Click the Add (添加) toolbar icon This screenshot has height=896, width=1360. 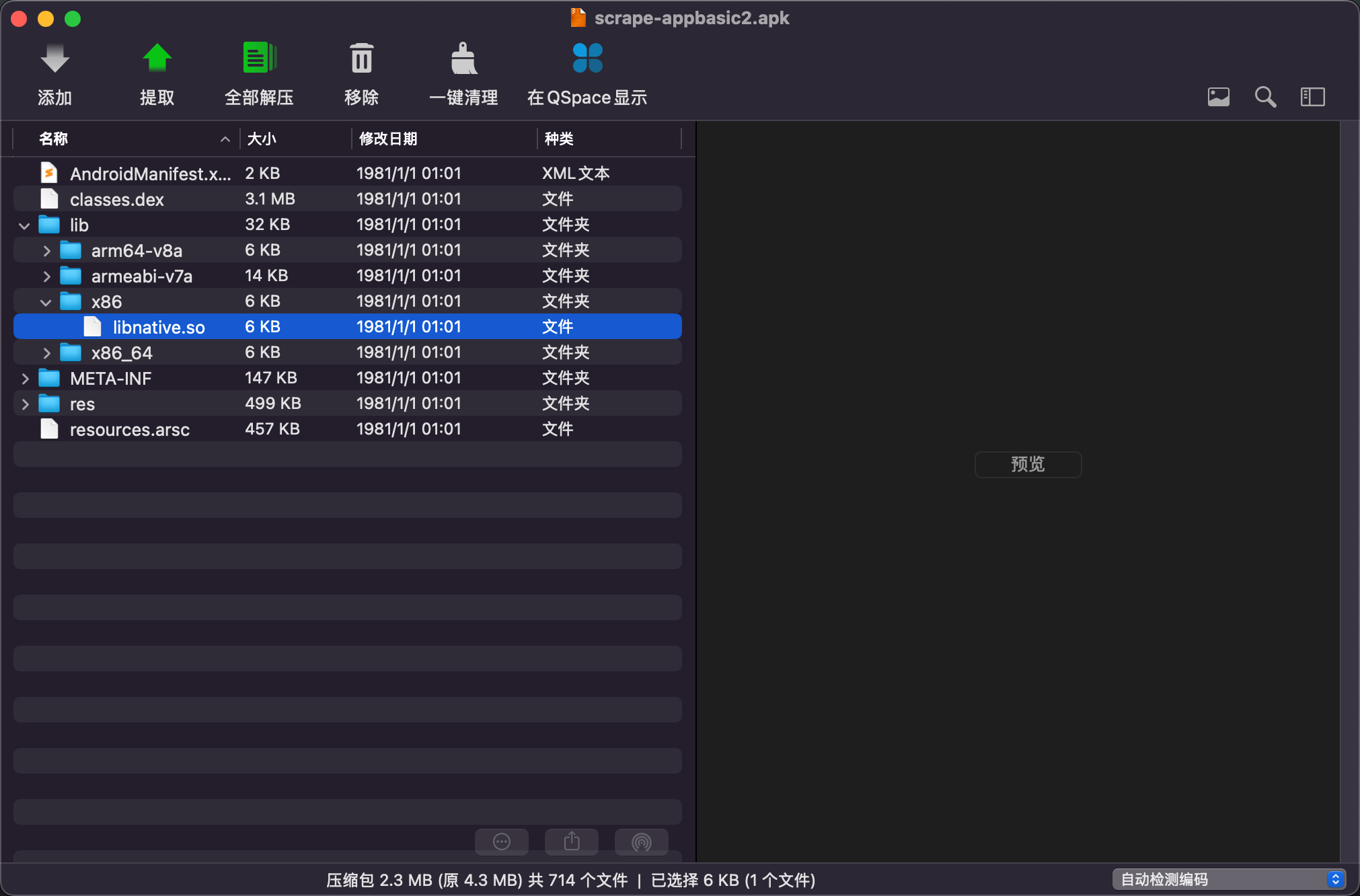tap(54, 59)
